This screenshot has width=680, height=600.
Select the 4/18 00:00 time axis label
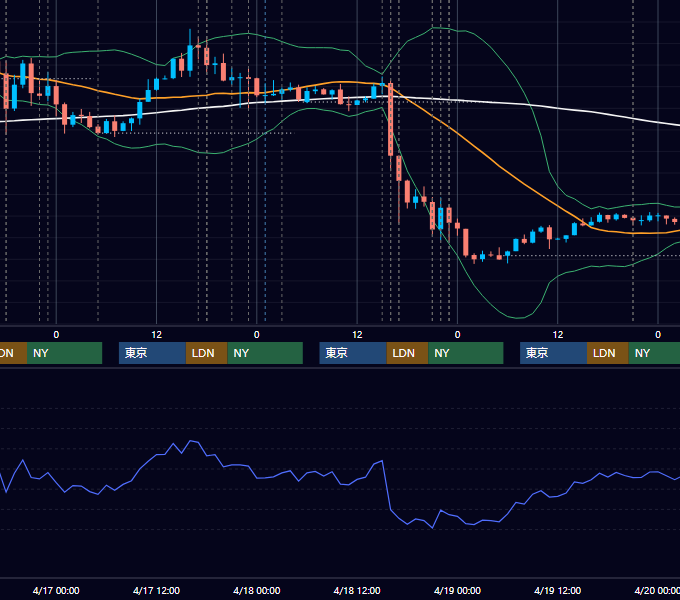coord(257,590)
